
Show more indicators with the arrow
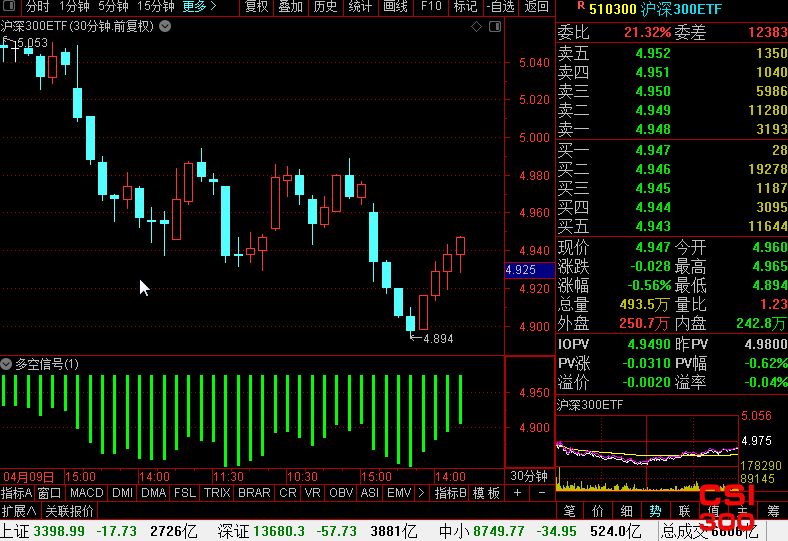(x=421, y=493)
